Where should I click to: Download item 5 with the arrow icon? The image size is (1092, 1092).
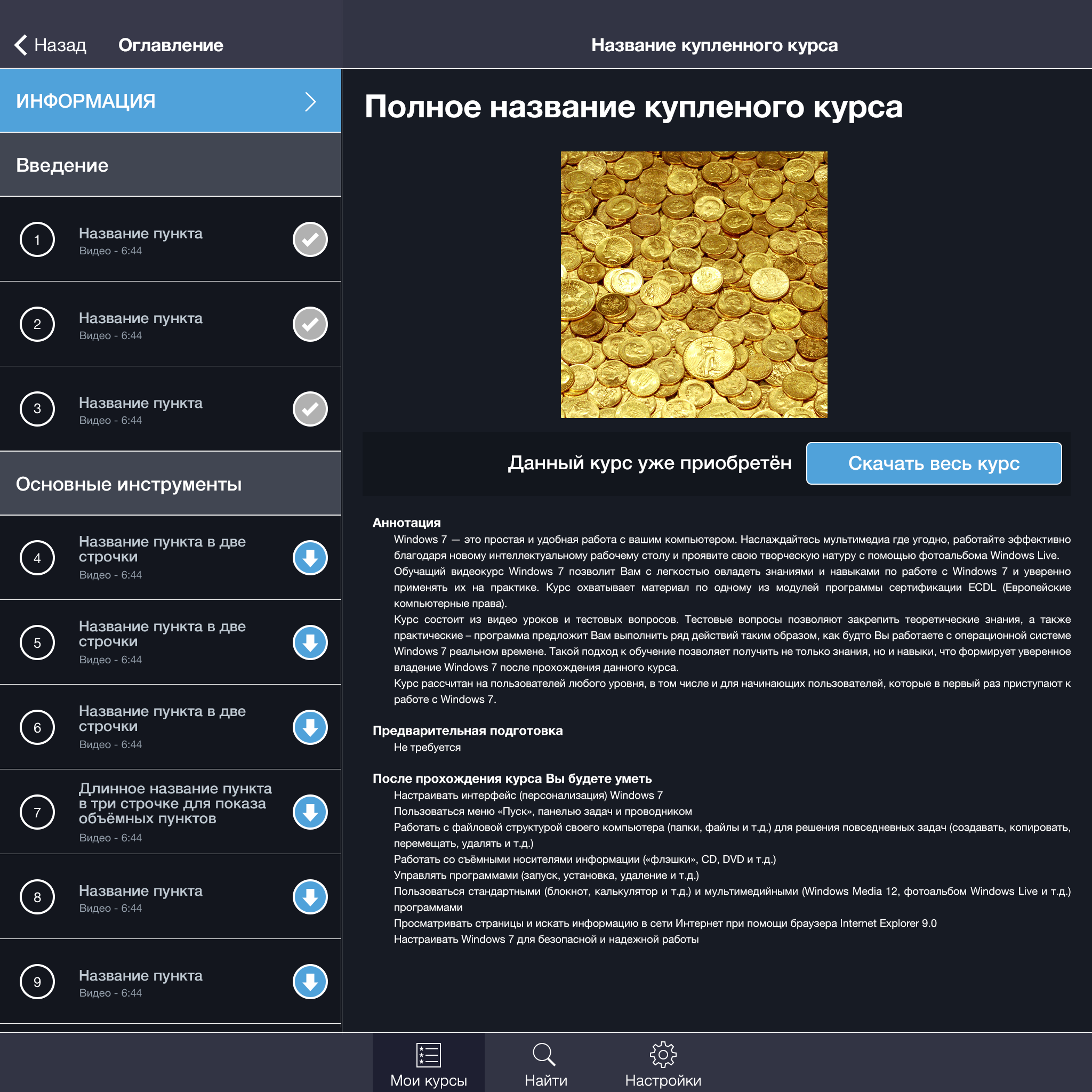(310, 643)
